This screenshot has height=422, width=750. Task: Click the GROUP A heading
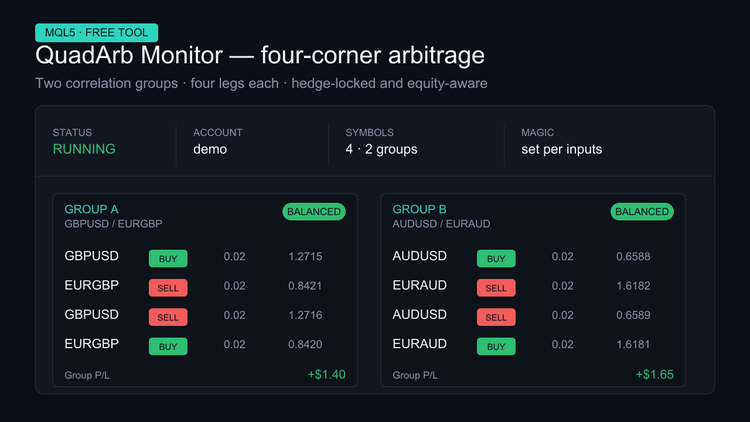pos(91,210)
